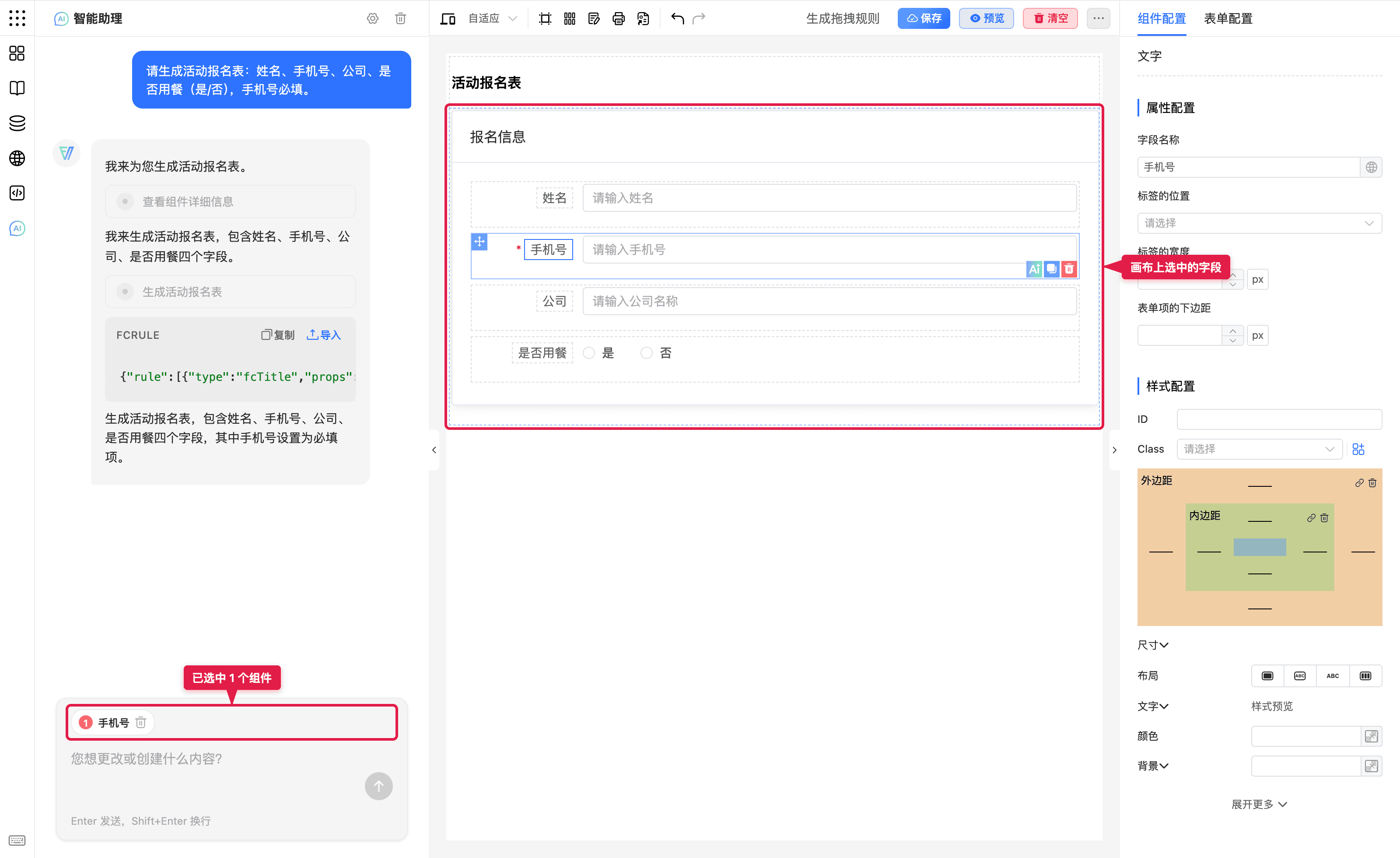Redo the last undone action
The image size is (1400, 858).
coord(699,18)
